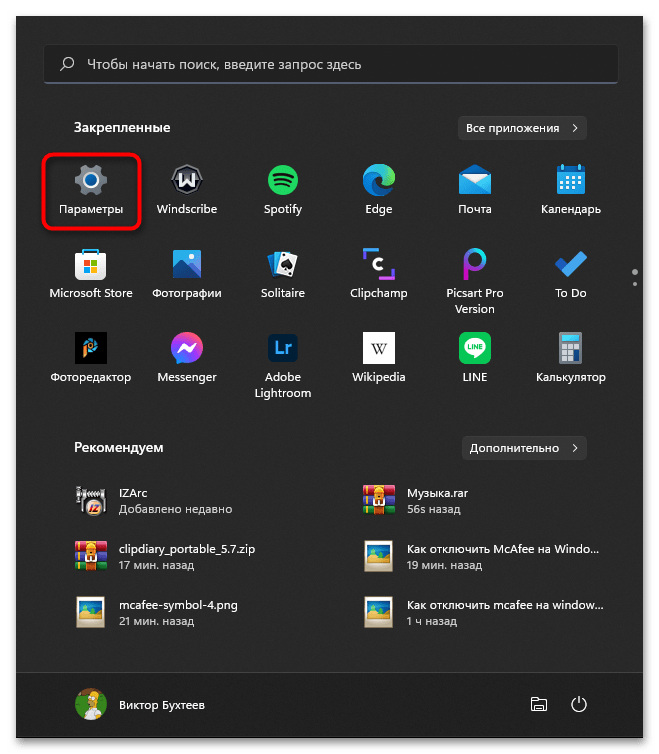
Task: Click the search field to type a query
Action: (x=331, y=64)
